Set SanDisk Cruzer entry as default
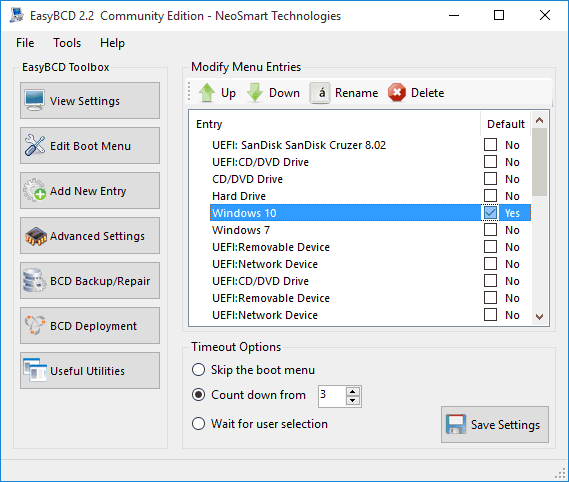 click(490, 144)
